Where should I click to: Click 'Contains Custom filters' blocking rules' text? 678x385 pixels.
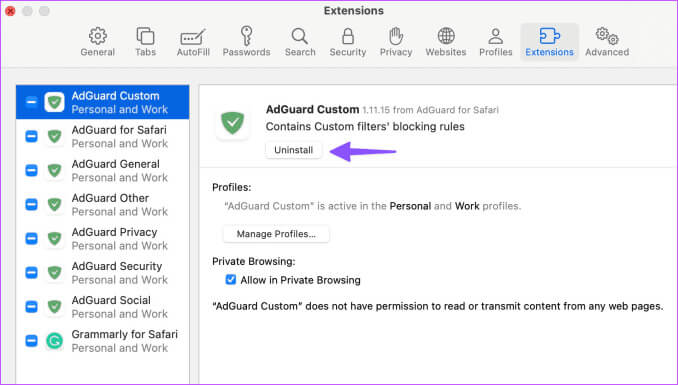coord(365,126)
